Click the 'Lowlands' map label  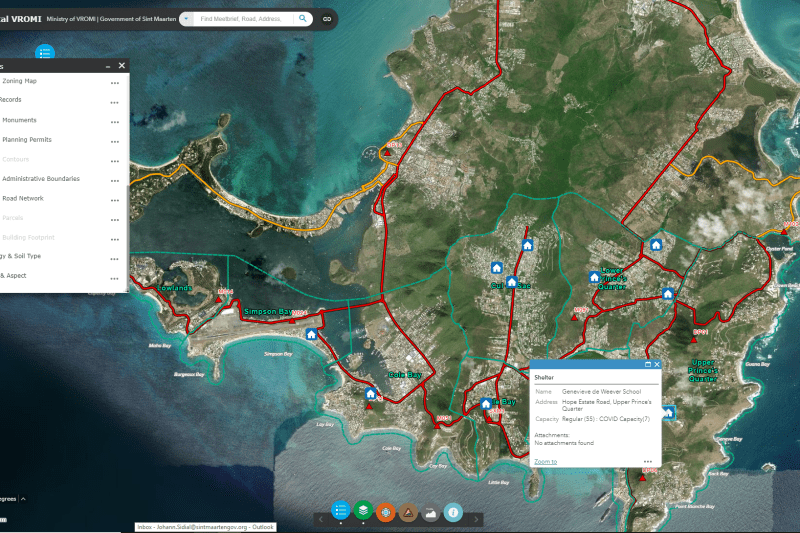tap(174, 288)
